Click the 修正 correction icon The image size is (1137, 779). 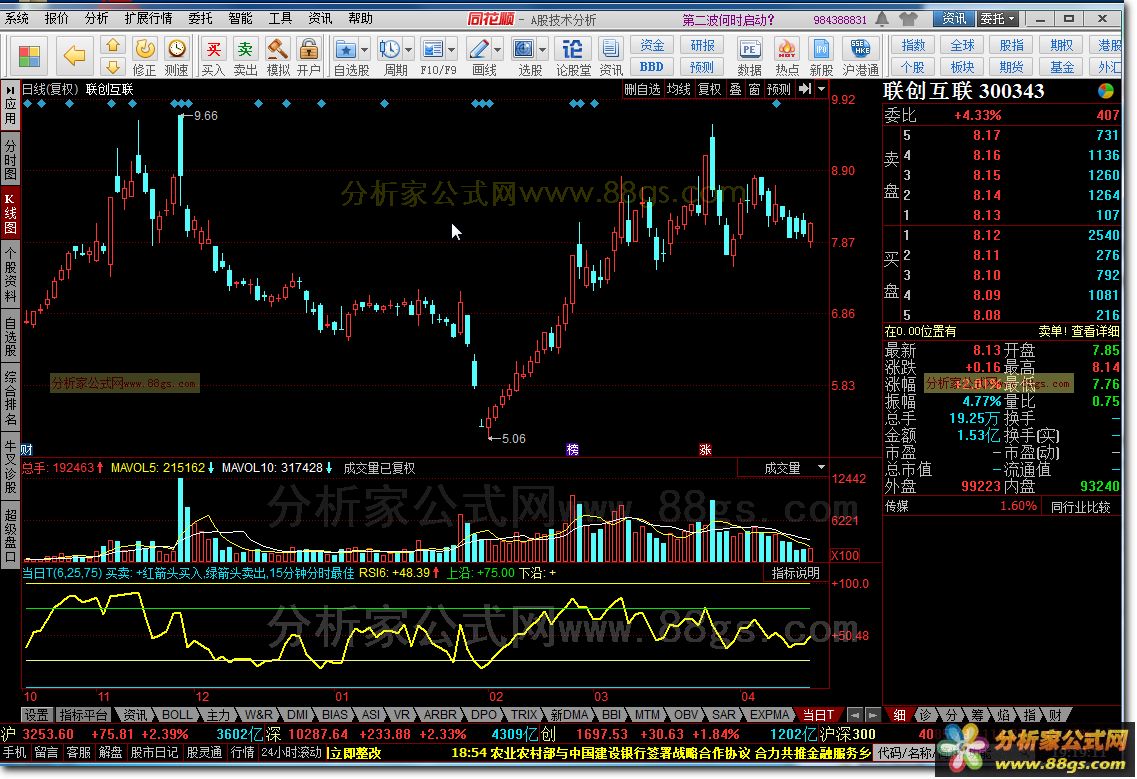point(144,57)
